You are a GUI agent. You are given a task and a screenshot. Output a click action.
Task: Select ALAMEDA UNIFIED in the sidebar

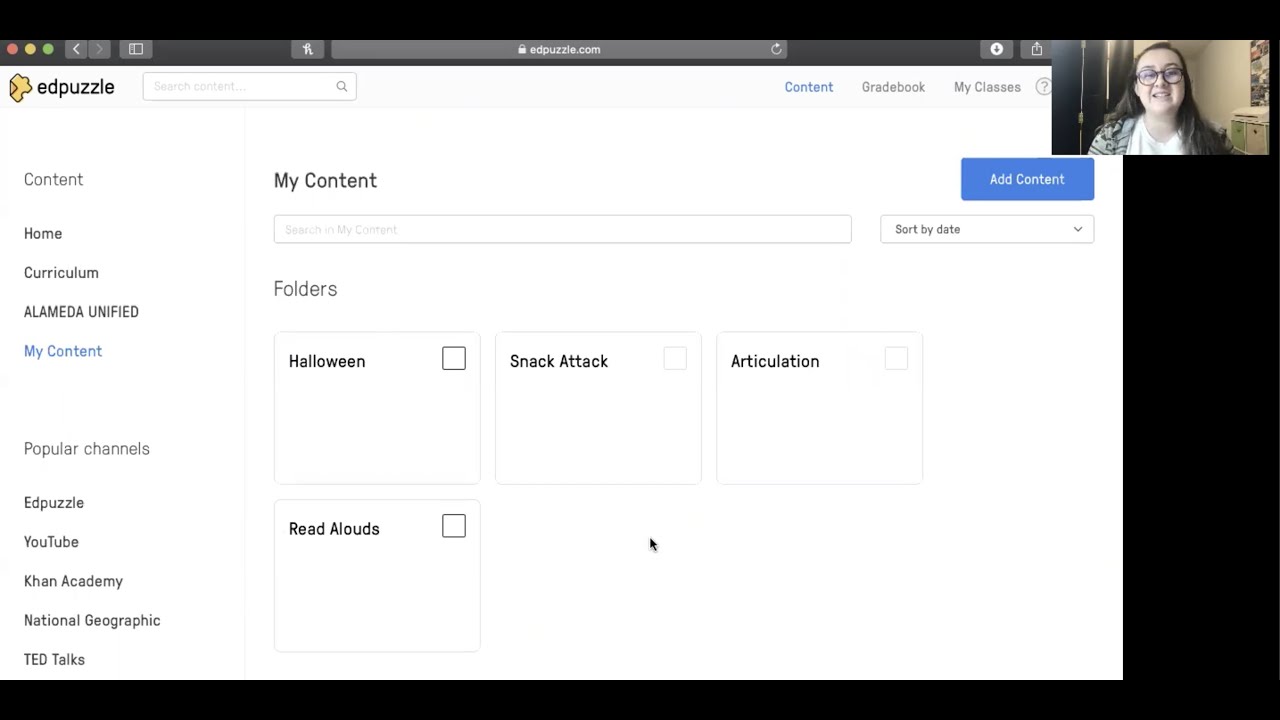click(x=81, y=312)
